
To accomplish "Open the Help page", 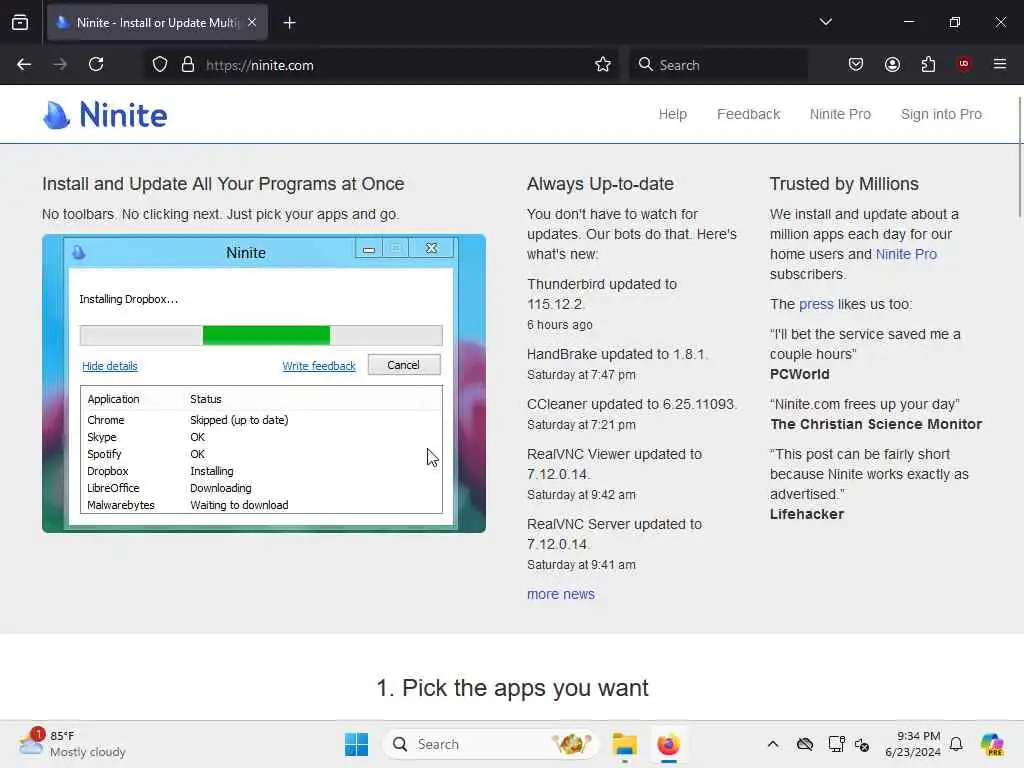I will click(x=673, y=114).
